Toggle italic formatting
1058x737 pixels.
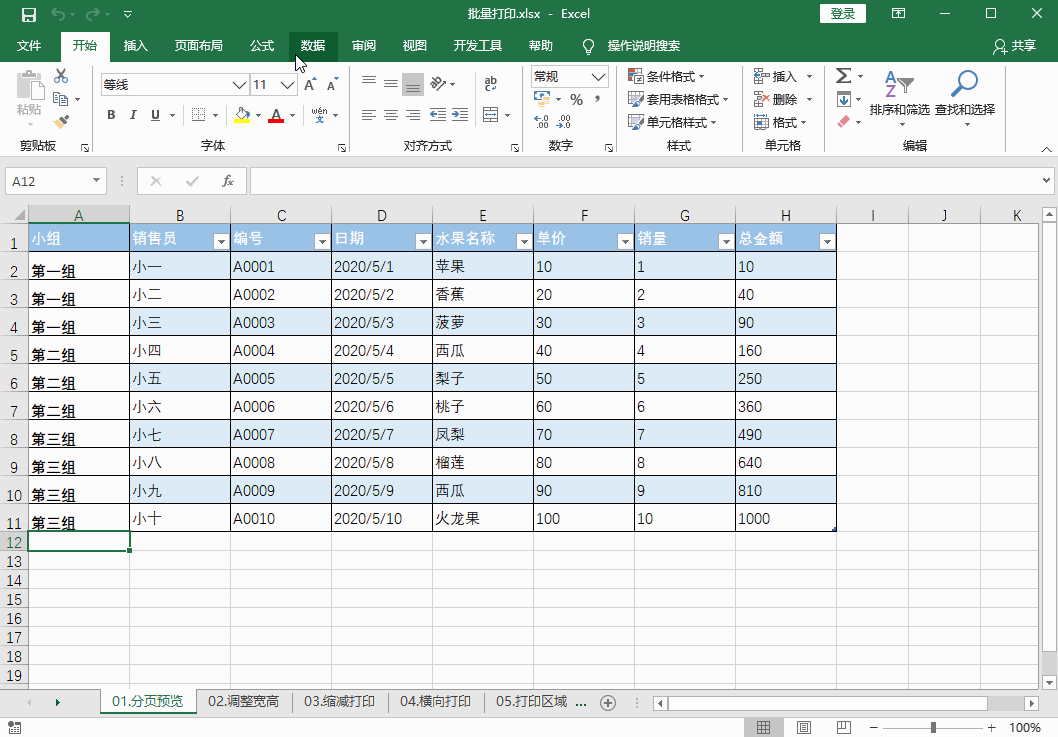[133, 115]
